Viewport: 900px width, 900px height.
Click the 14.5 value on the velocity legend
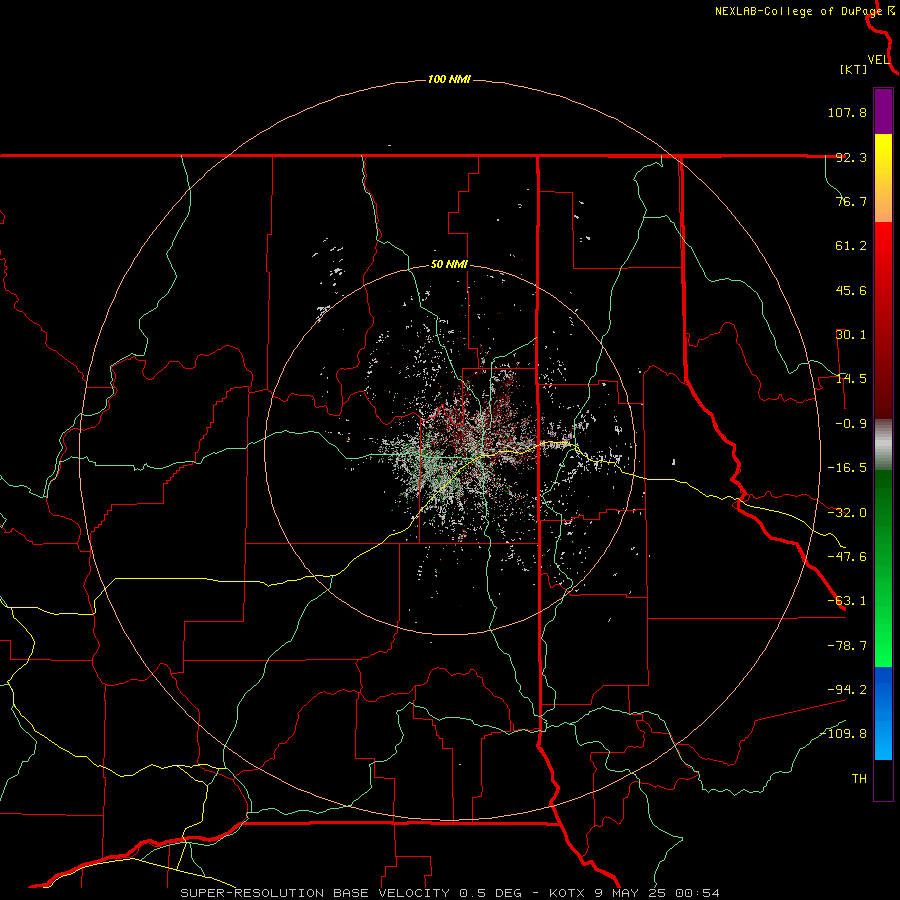click(851, 379)
